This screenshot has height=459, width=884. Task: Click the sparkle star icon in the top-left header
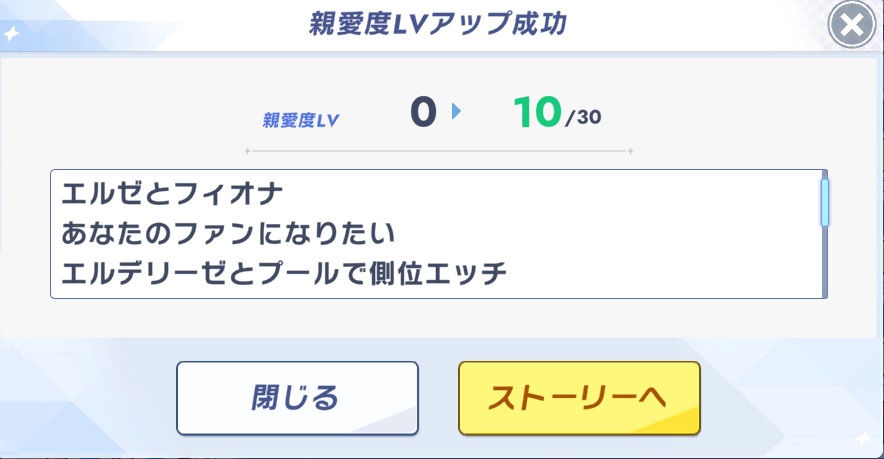tap(11, 34)
